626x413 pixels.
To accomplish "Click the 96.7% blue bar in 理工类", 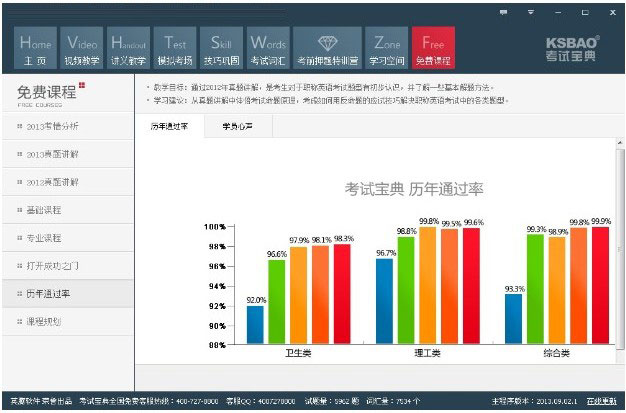I will pyautogui.click(x=384, y=301).
